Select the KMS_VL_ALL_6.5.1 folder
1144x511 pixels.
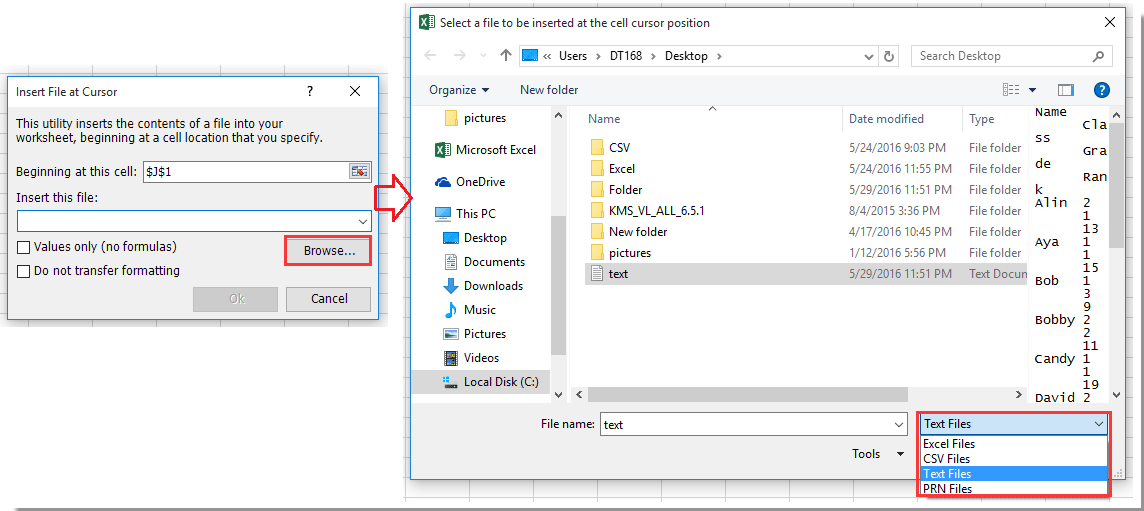click(656, 211)
